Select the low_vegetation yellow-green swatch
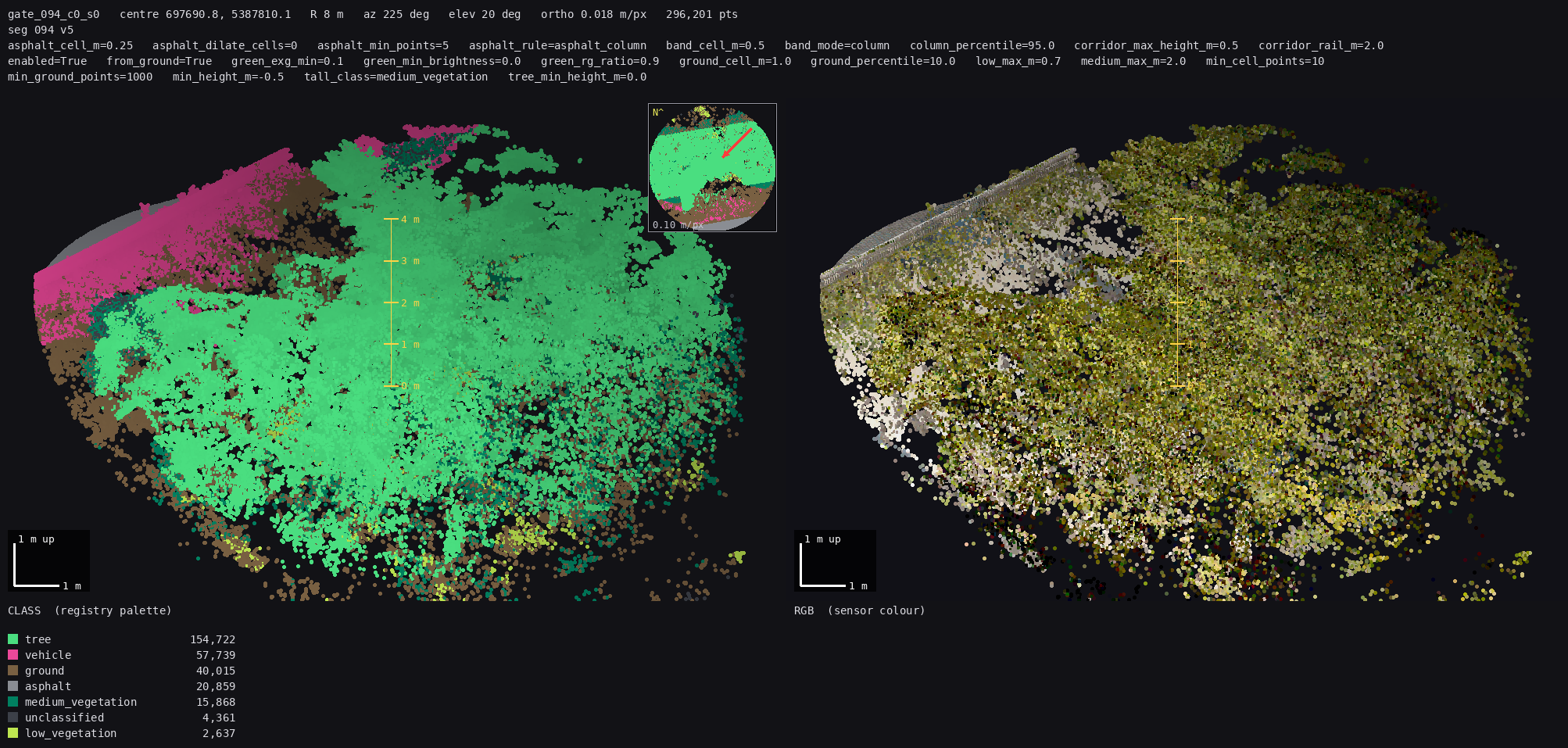The image size is (1568, 748). (13, 733)
